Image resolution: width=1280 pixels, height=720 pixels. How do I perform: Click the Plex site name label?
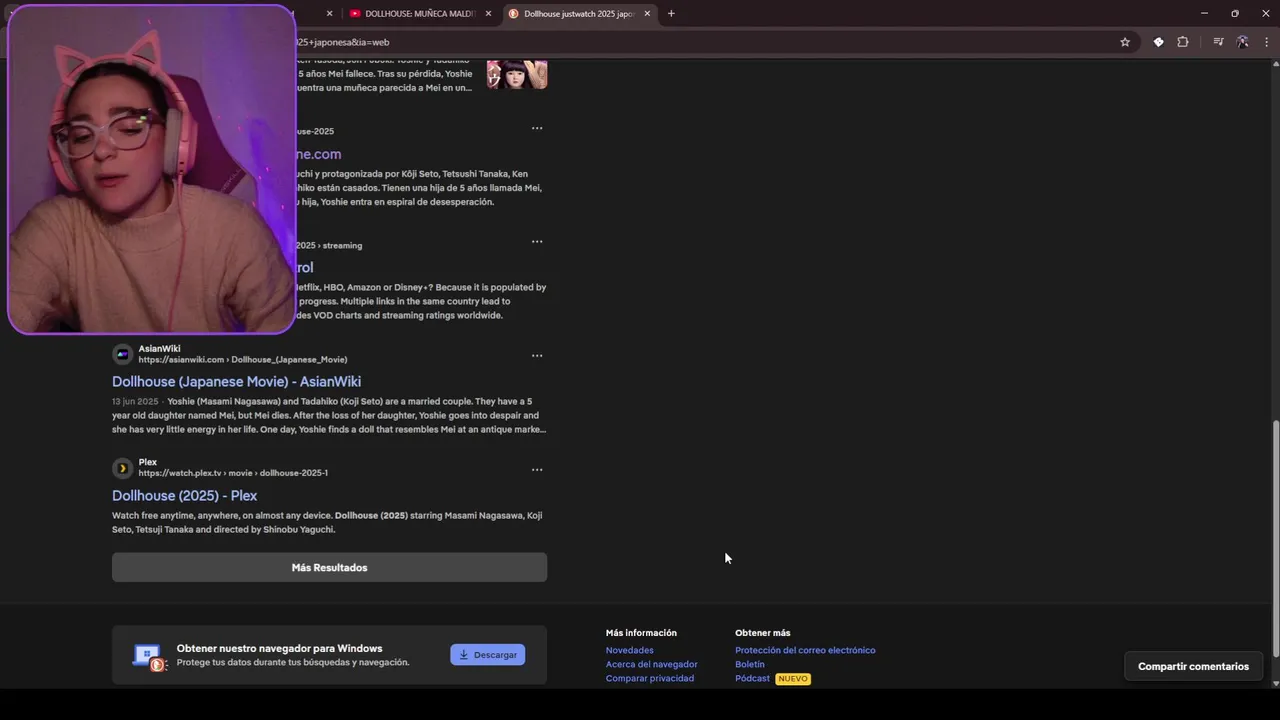point(148,462)
